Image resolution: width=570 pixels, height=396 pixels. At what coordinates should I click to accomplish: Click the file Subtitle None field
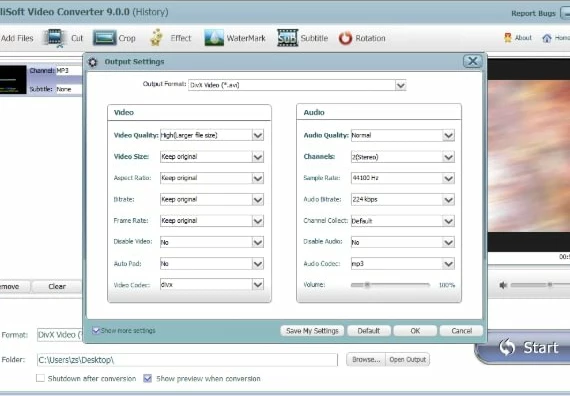[69, 89]
